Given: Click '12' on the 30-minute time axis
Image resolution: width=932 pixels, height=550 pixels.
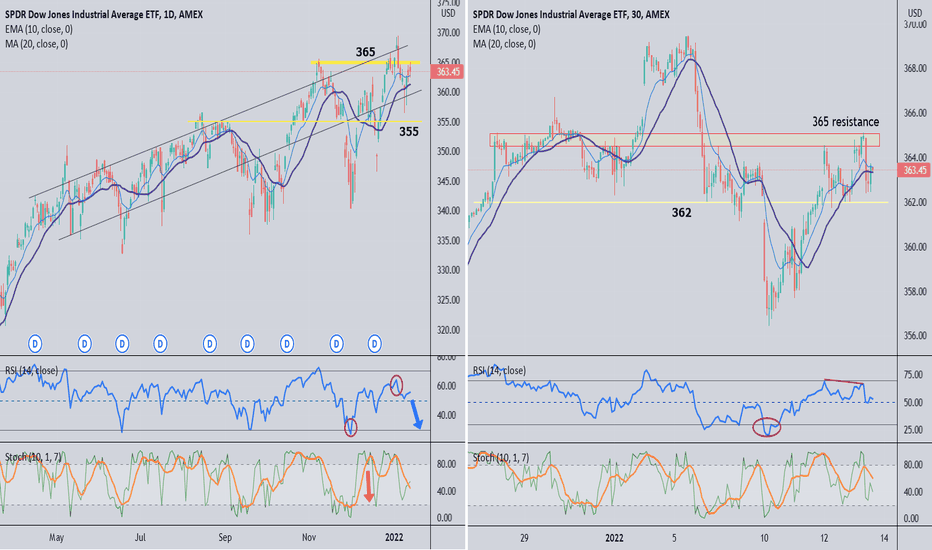Looking at the screenshot, I should pos(824,538).
